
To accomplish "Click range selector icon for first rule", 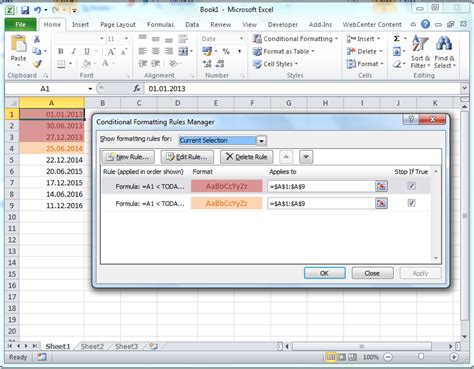I will click(381, 186).
